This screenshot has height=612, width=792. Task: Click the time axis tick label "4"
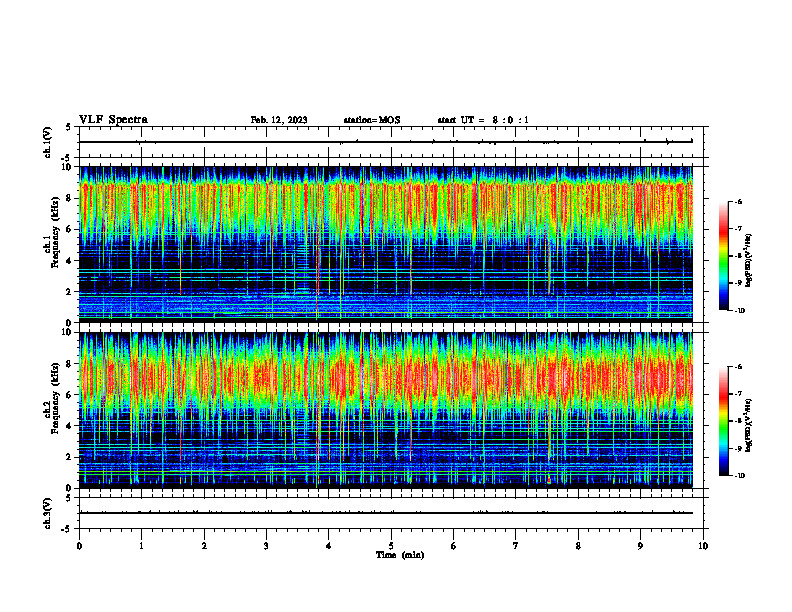(x=329, y=546)
